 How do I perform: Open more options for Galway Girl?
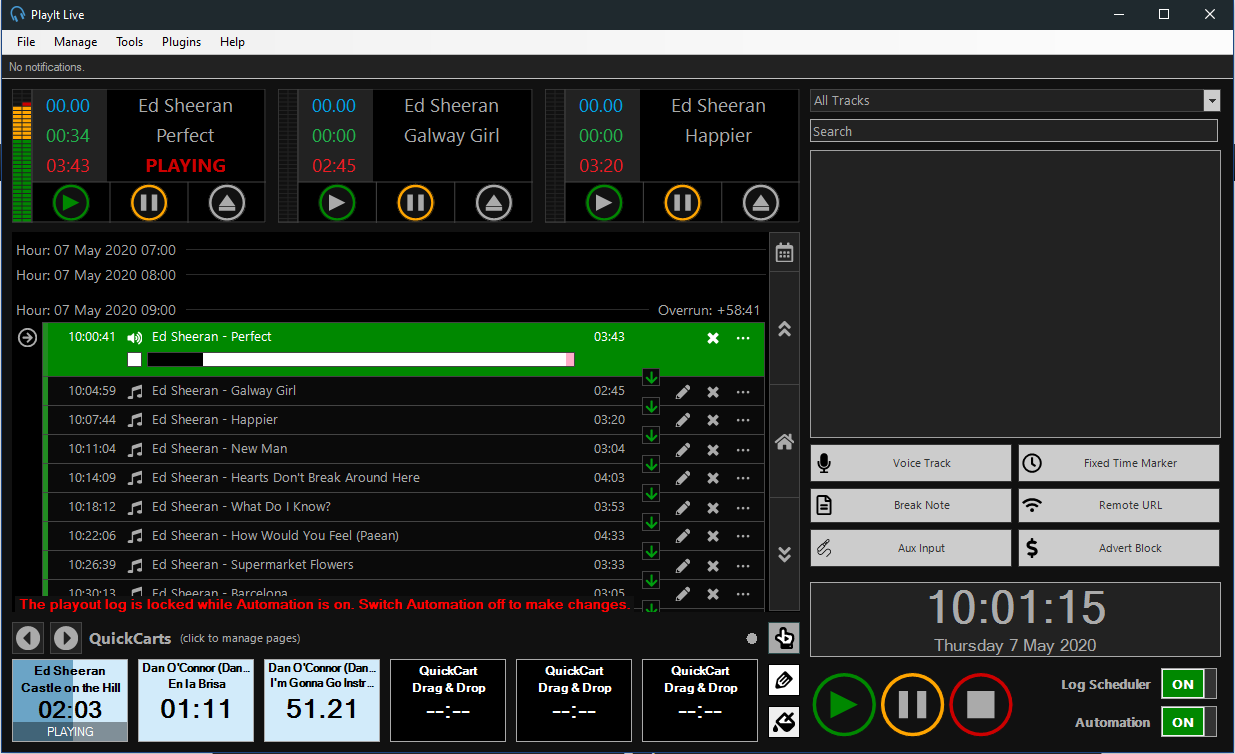[743, 392]
